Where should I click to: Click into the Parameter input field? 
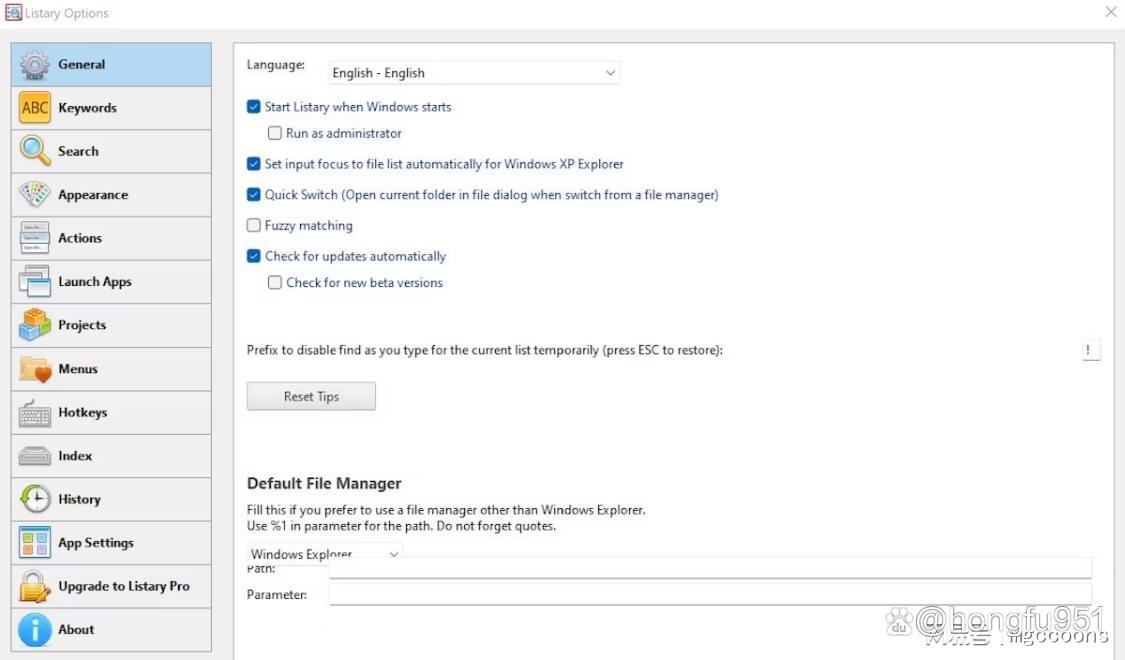(x=710, y=595)
